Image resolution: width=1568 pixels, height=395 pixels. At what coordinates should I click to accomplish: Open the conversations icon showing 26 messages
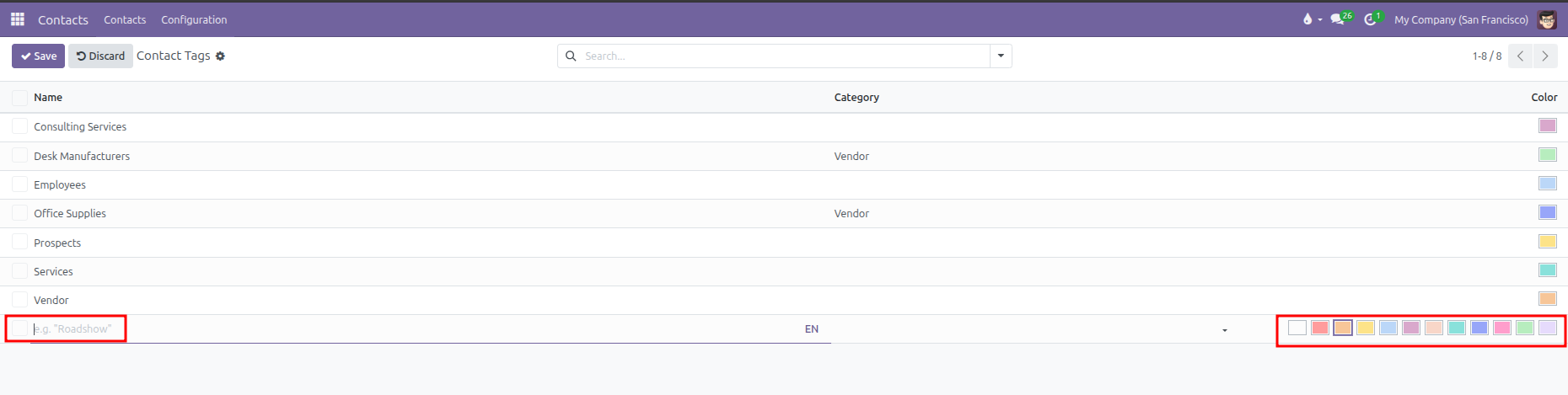tap(1337, 19)
